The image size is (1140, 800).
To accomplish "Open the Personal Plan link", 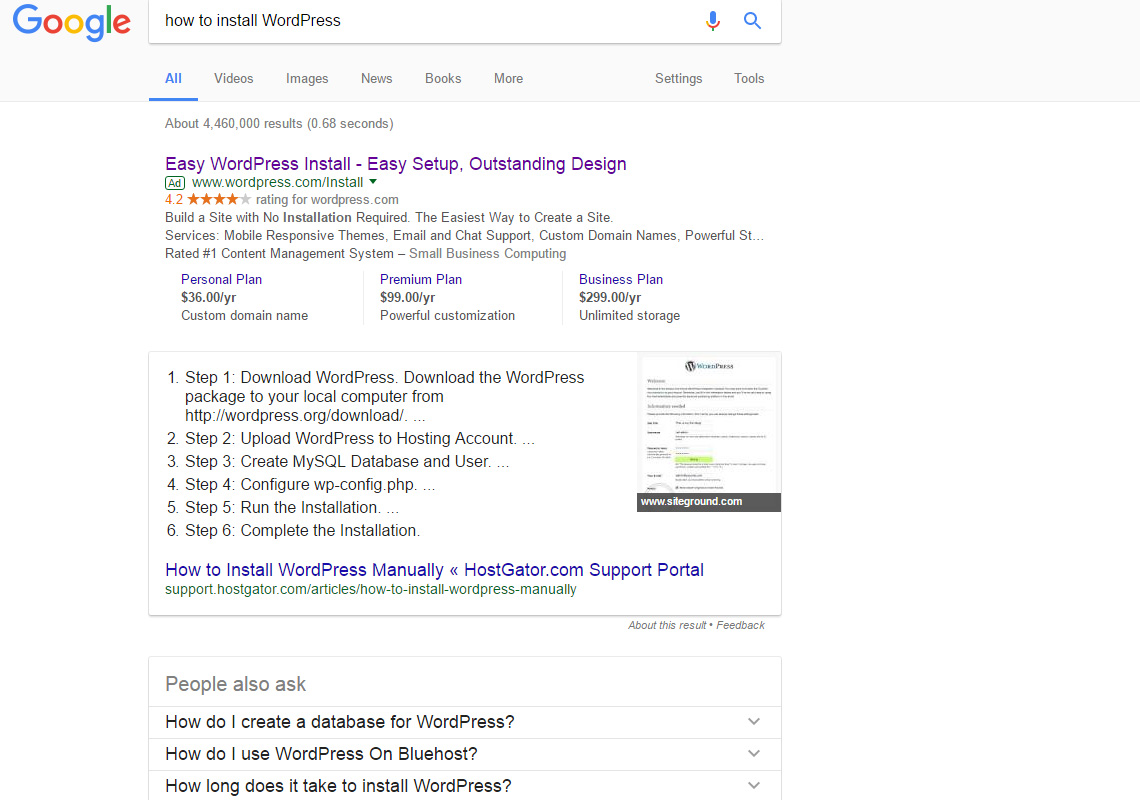I will coord(221,279).
